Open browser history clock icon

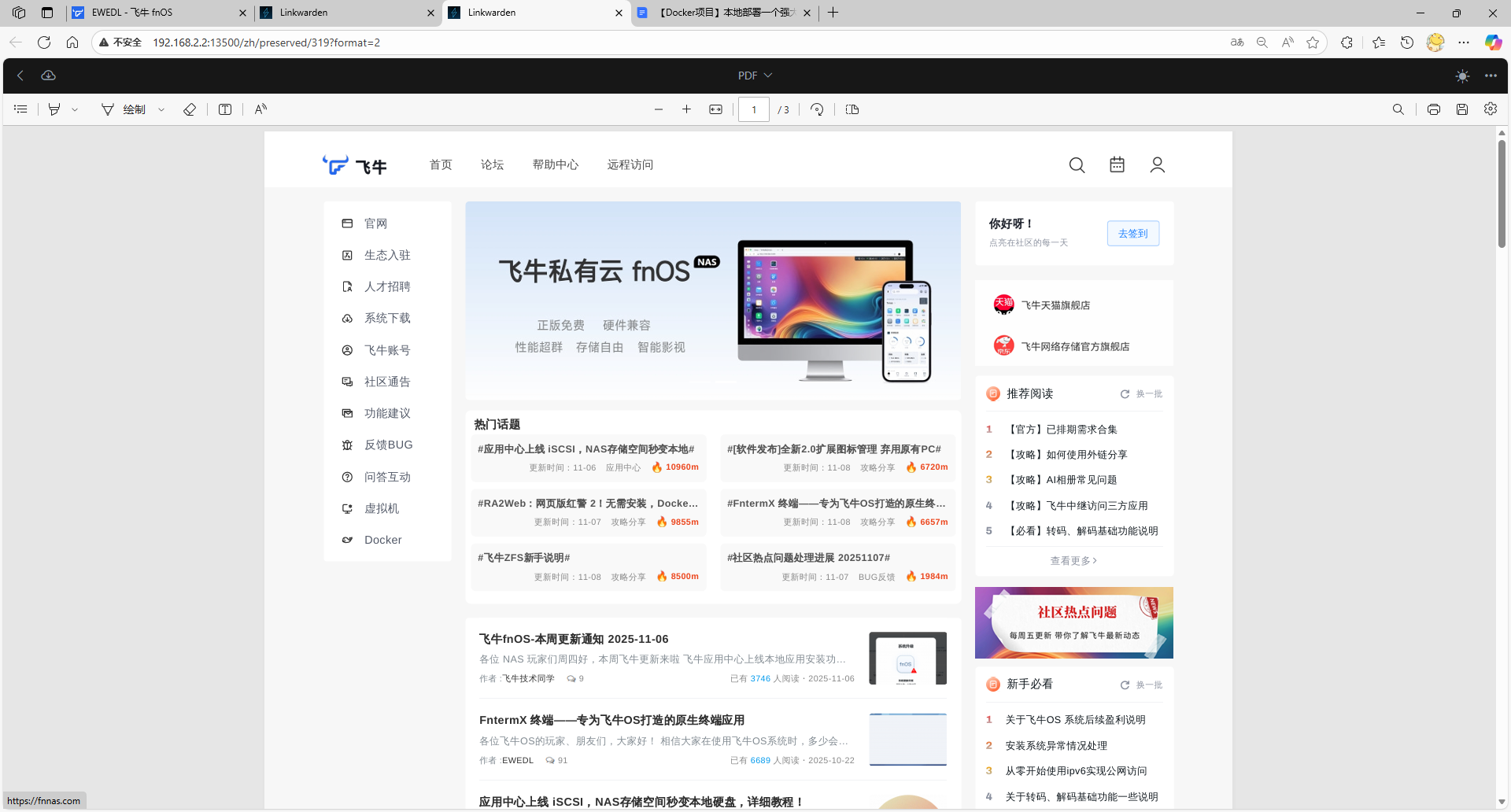click(x=1407, y=42)
